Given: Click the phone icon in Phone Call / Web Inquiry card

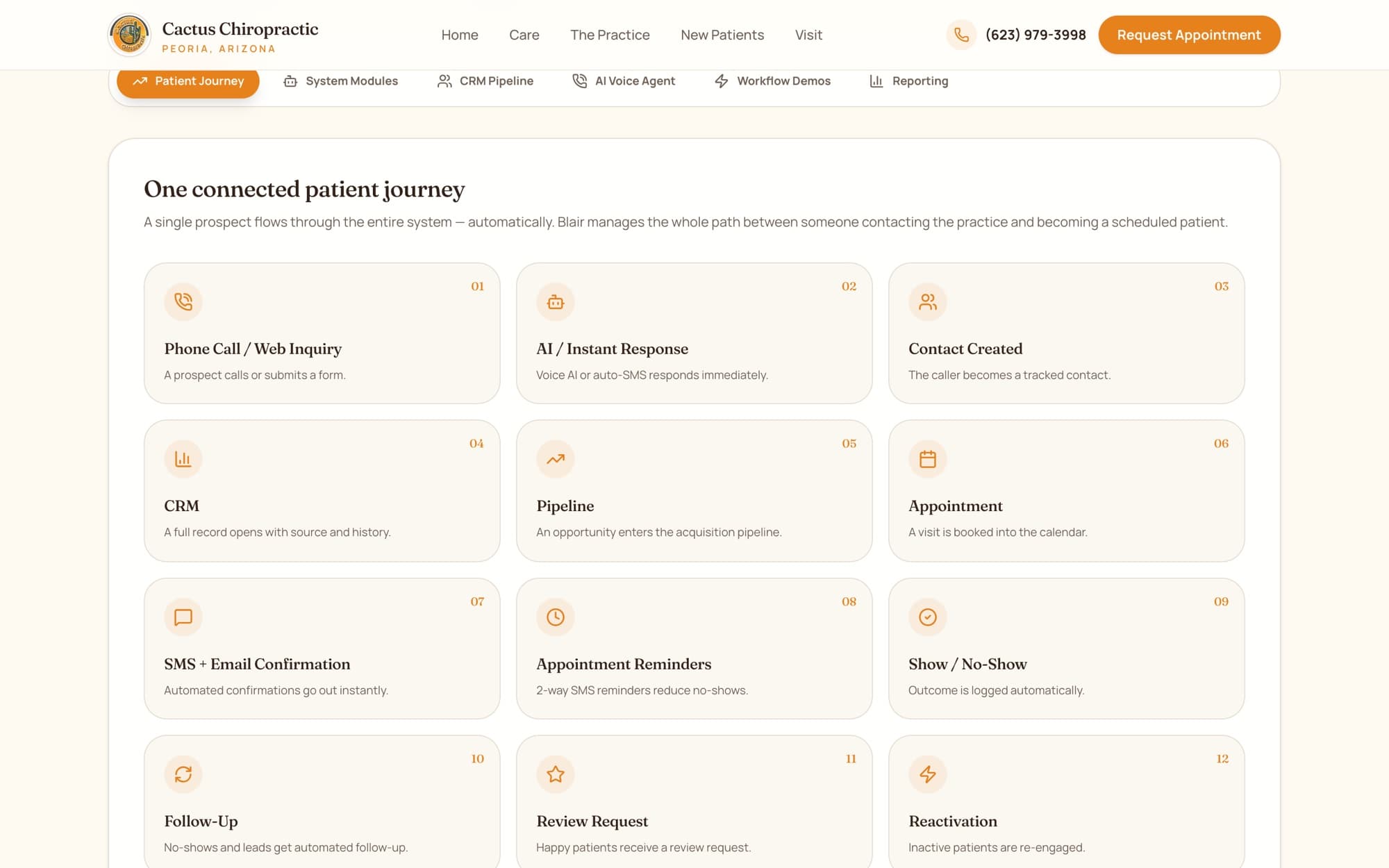Looking at the screenshot, I should coord(183,302).
